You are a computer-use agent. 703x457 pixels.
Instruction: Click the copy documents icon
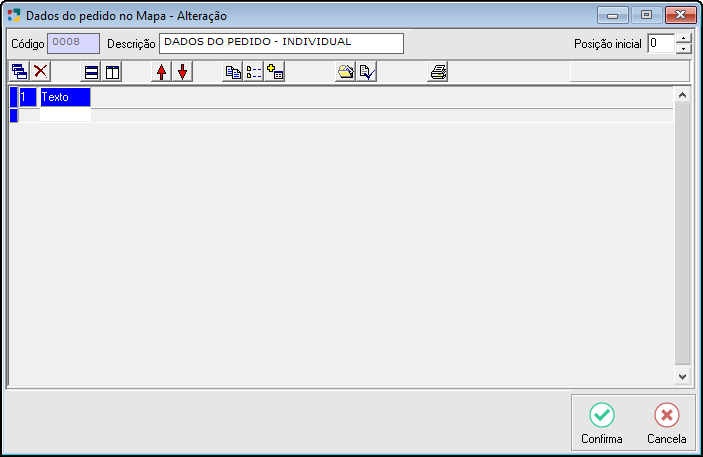233,72
